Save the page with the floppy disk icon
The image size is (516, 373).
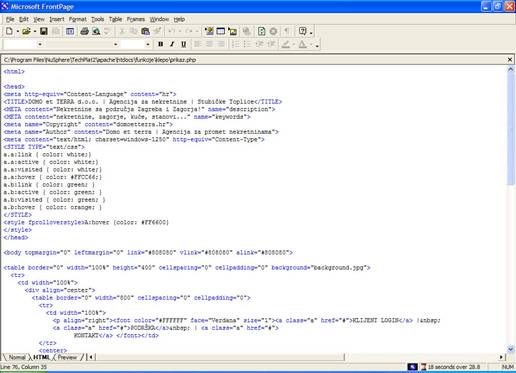click(x=44, y=31)
